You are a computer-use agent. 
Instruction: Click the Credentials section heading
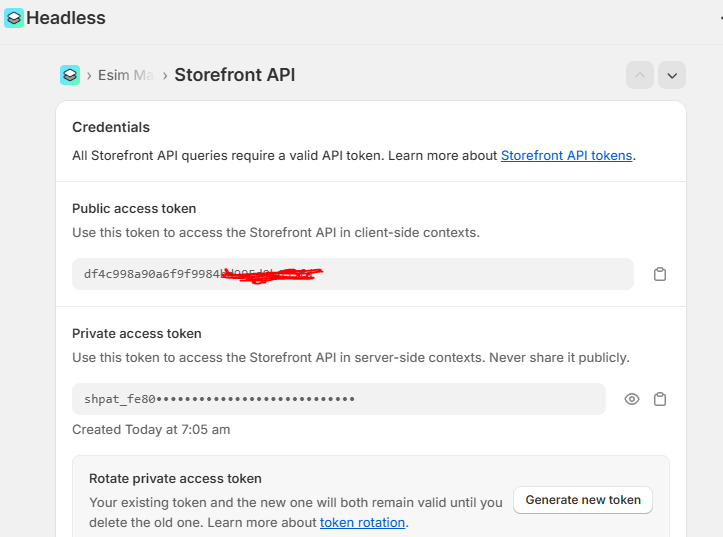(111, 127)
